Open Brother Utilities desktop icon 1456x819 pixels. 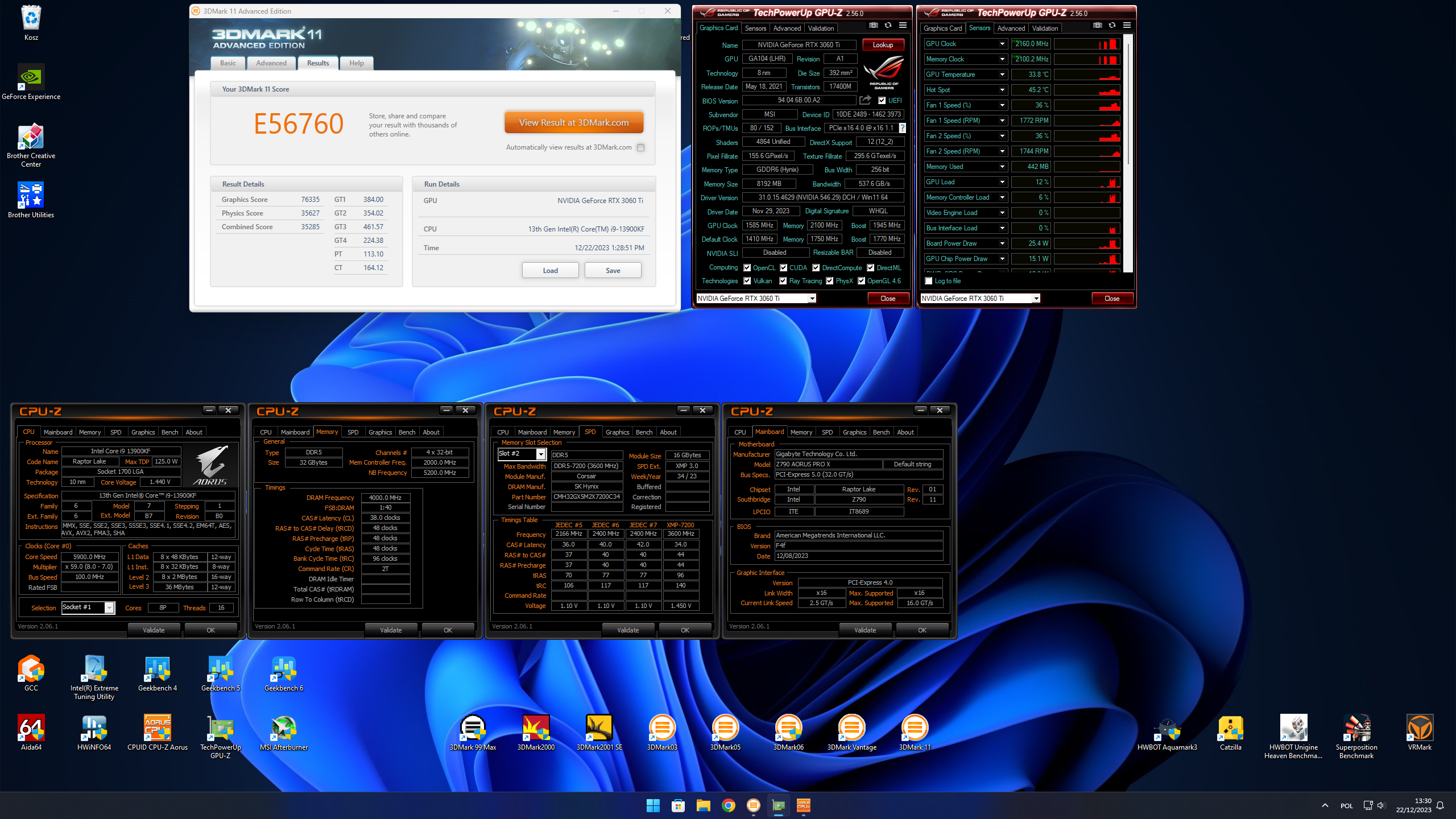coord(31,200)
